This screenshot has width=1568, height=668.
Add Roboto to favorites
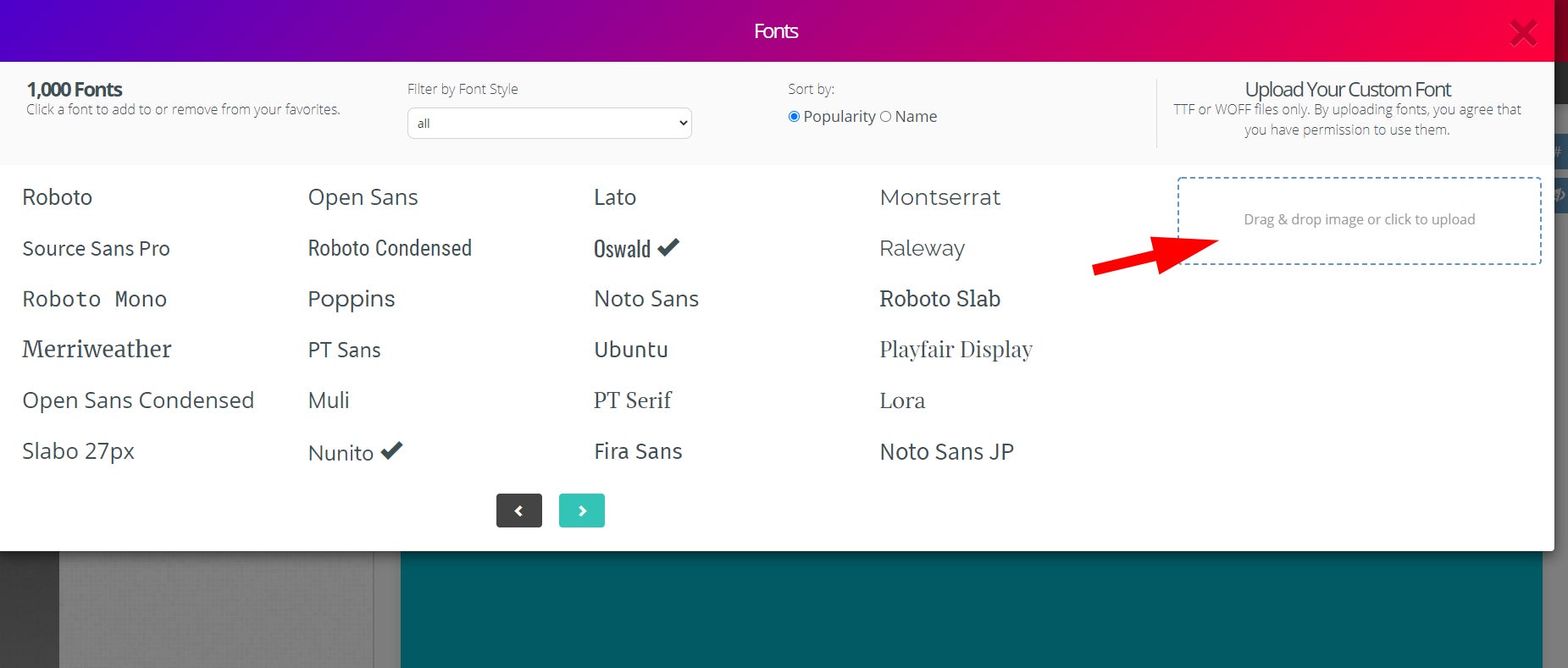(x=58, y=197)
